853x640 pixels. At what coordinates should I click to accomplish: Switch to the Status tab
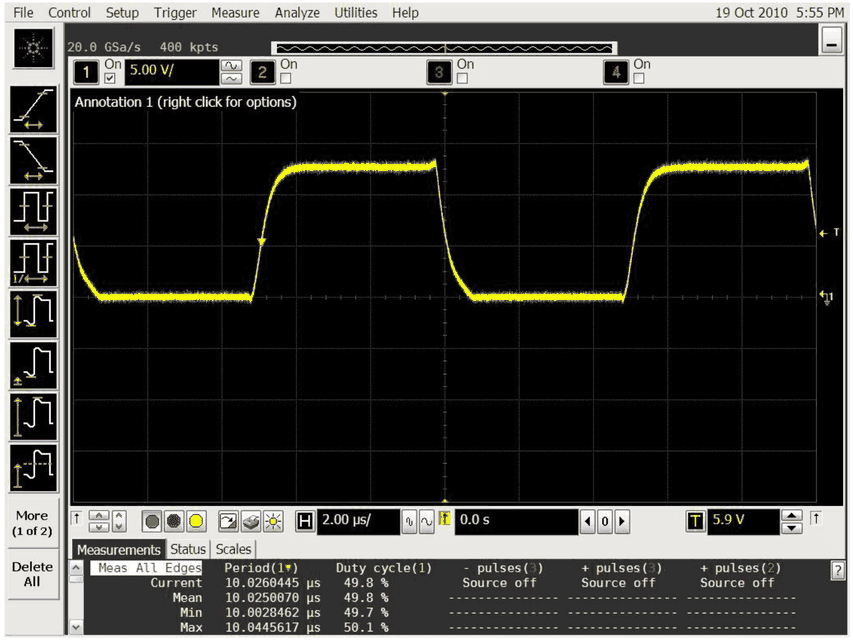tap(188, 549)
